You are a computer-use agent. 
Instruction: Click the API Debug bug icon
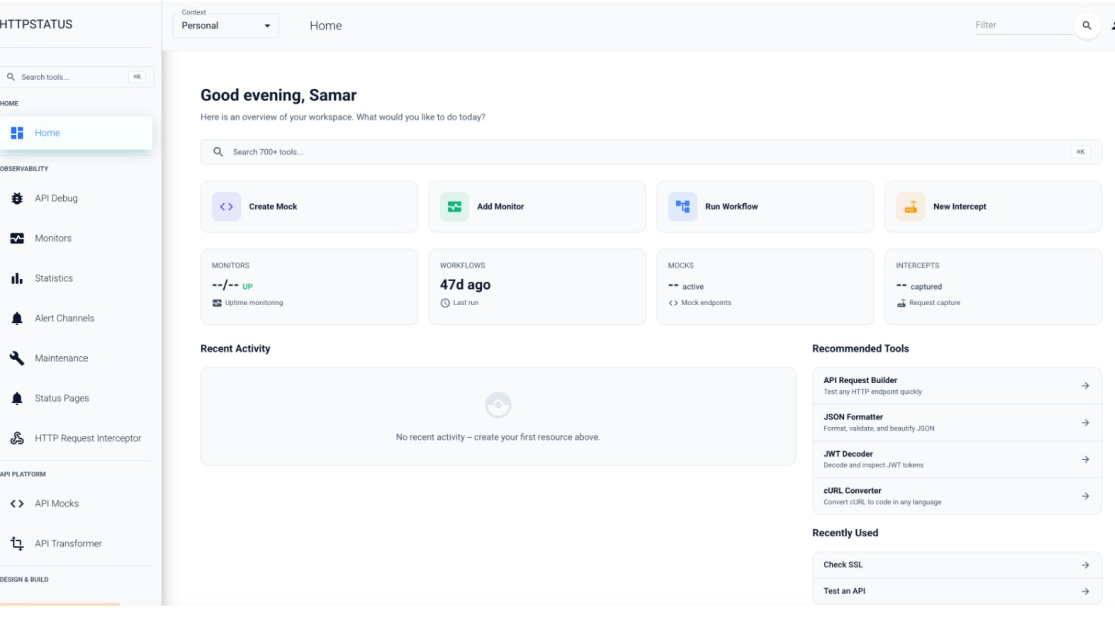[x=17, y=198]
